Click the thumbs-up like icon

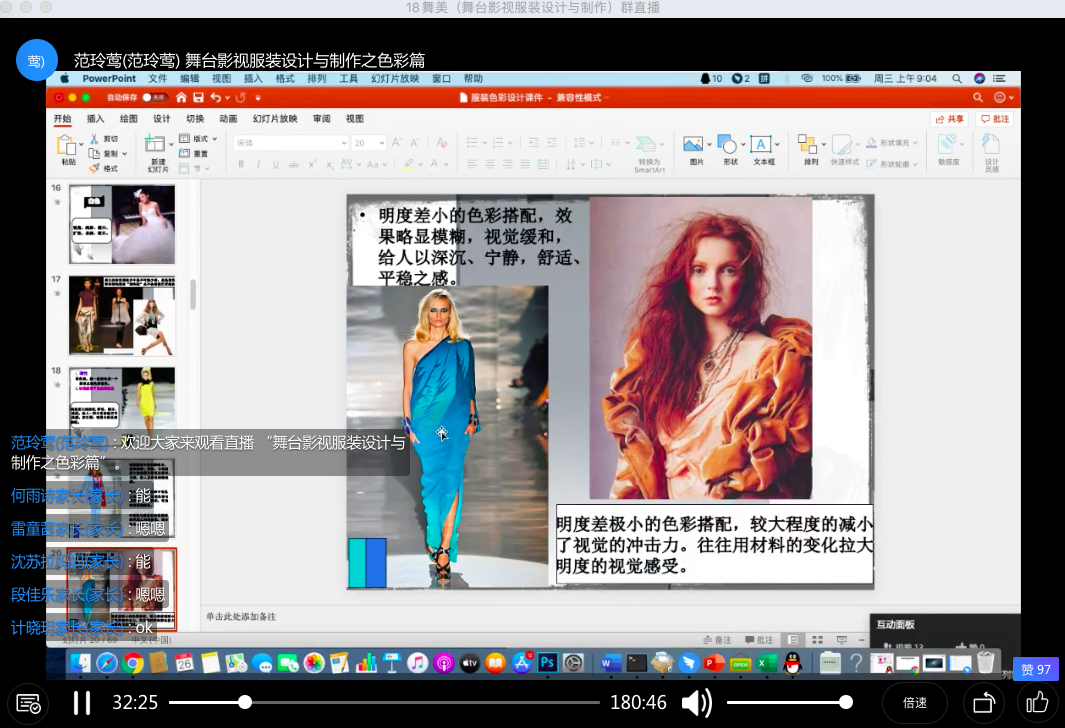pos(1037,703)
